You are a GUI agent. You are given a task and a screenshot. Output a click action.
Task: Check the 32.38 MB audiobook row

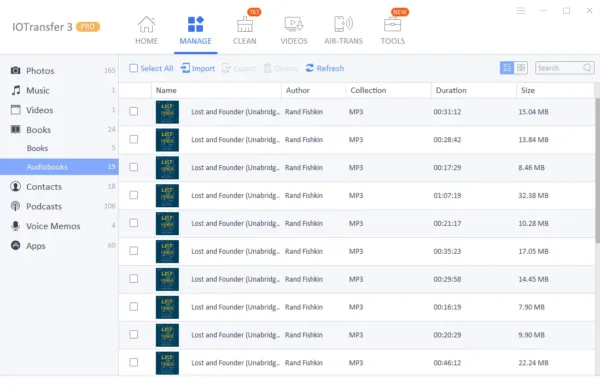point(134,195)
